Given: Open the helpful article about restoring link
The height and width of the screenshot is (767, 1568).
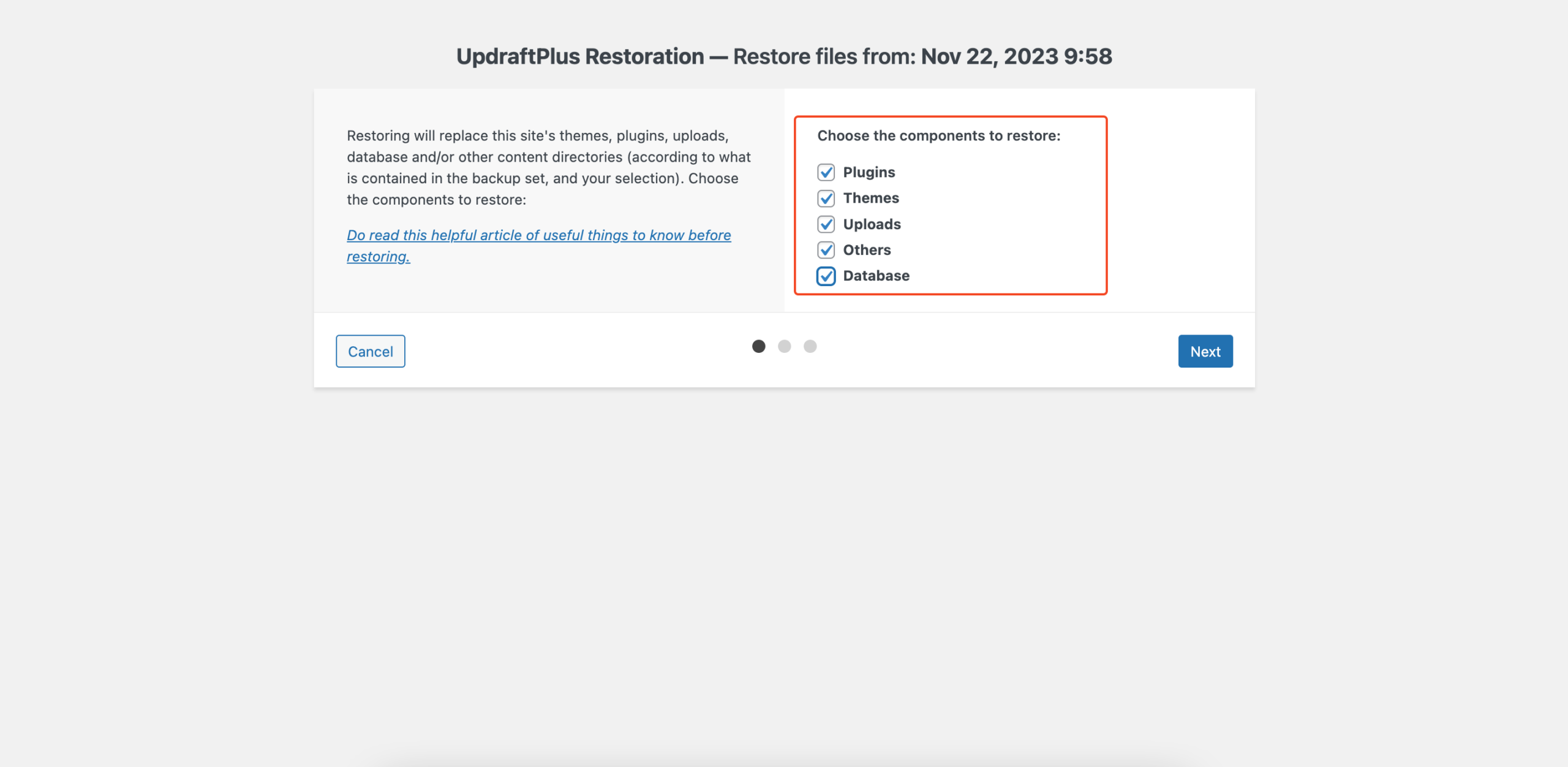Looking at the screenshot, I should 538,246.
